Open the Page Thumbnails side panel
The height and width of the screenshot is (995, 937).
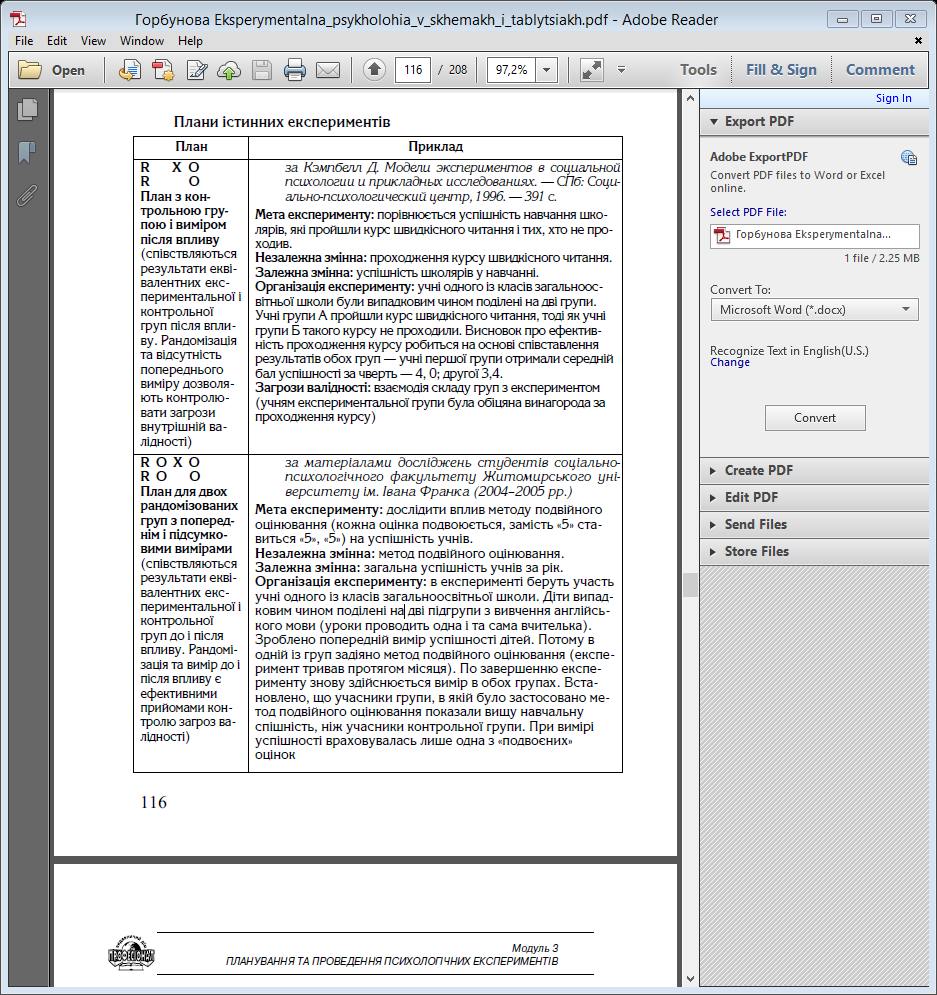tap(27, 110)
